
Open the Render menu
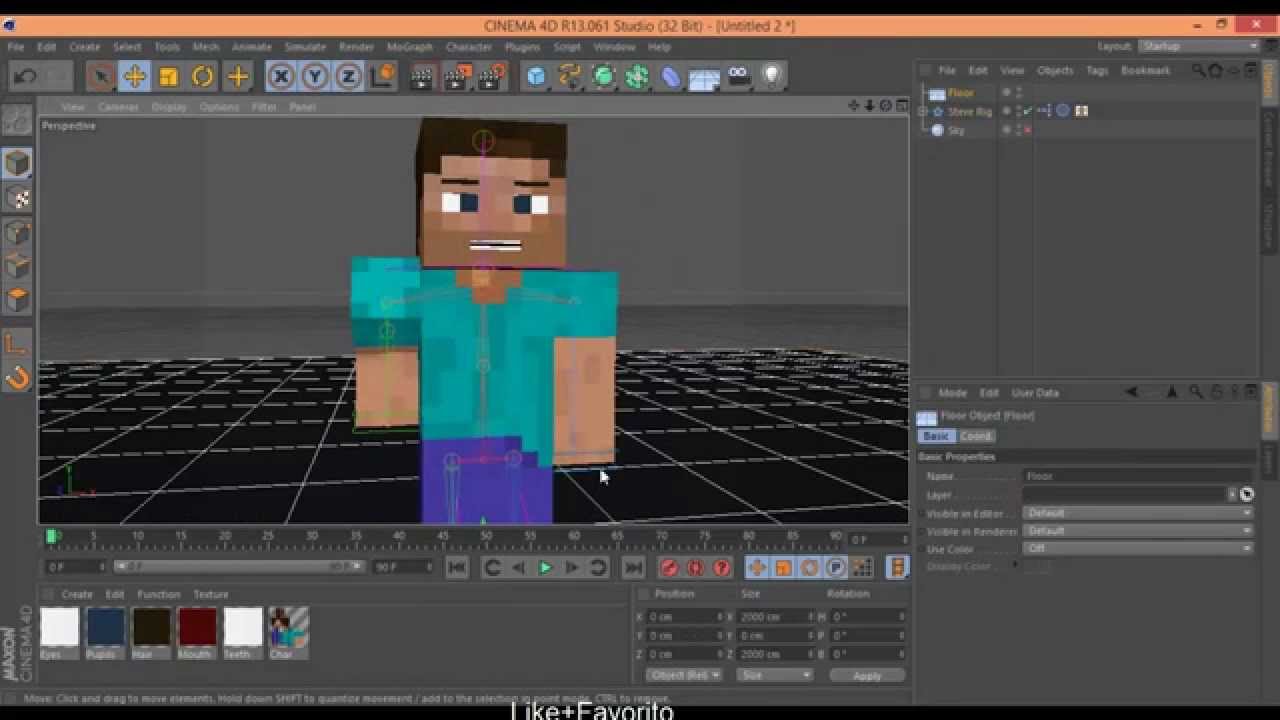356,47
